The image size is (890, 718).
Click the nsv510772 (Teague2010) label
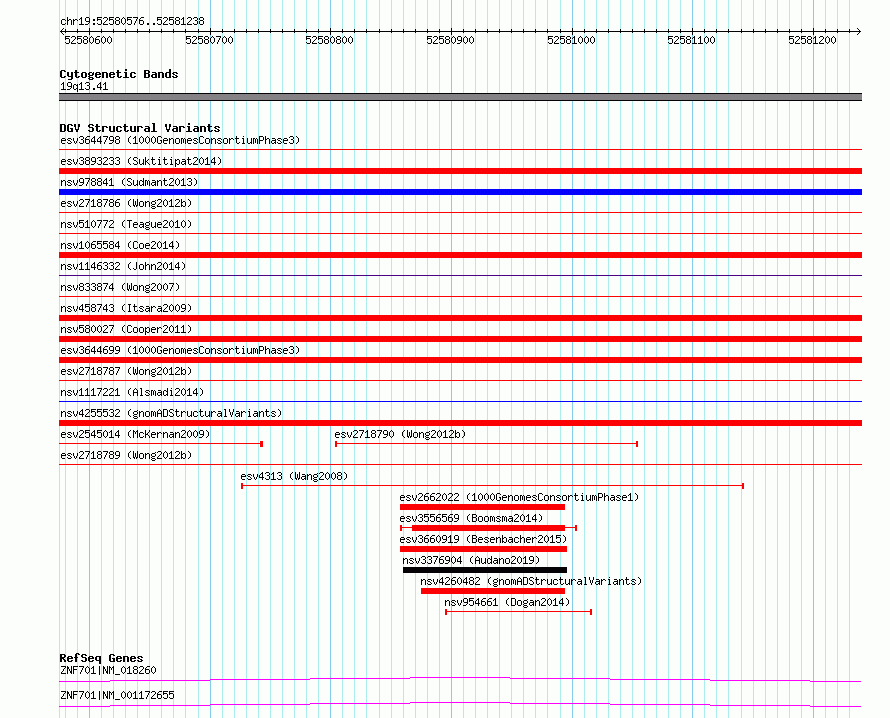pos(126,224)
